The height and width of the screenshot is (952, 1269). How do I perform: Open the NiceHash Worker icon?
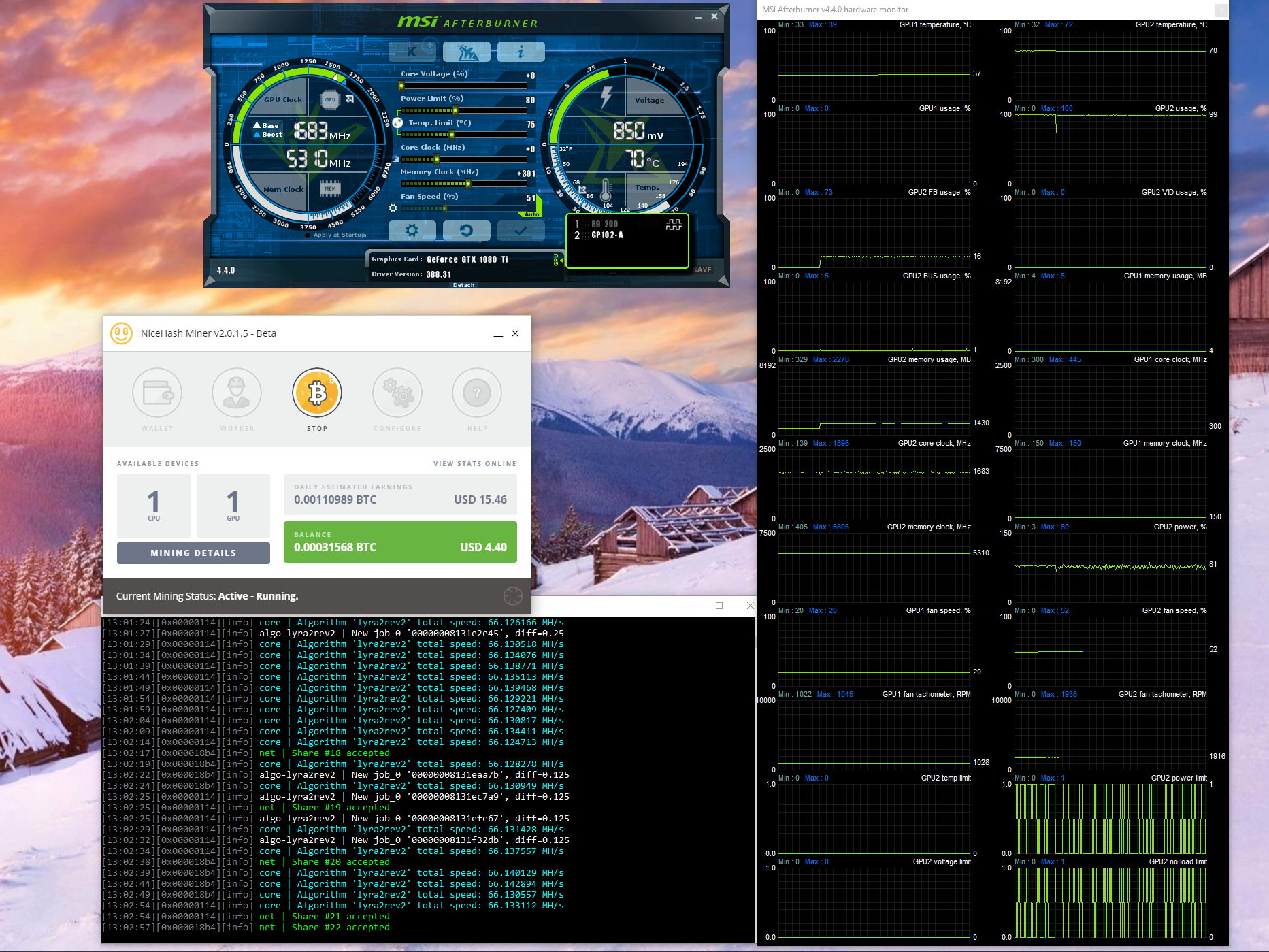237,393
